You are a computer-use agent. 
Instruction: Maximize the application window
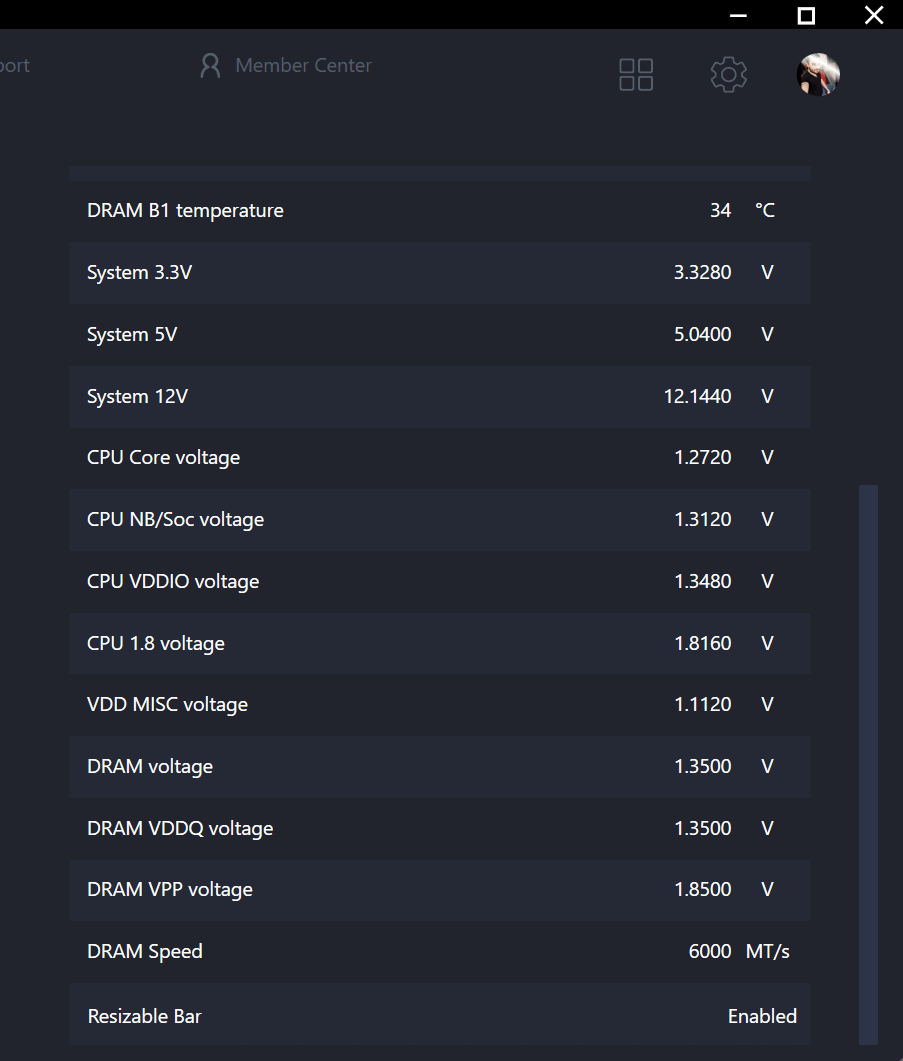click(806, 15)
